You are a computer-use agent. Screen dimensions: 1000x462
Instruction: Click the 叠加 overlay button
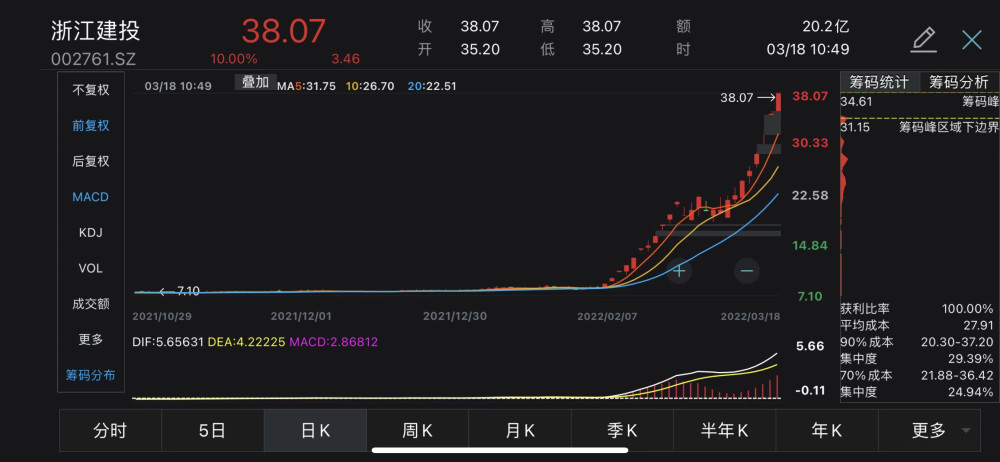pyautogui.click(x=256, y=82)
